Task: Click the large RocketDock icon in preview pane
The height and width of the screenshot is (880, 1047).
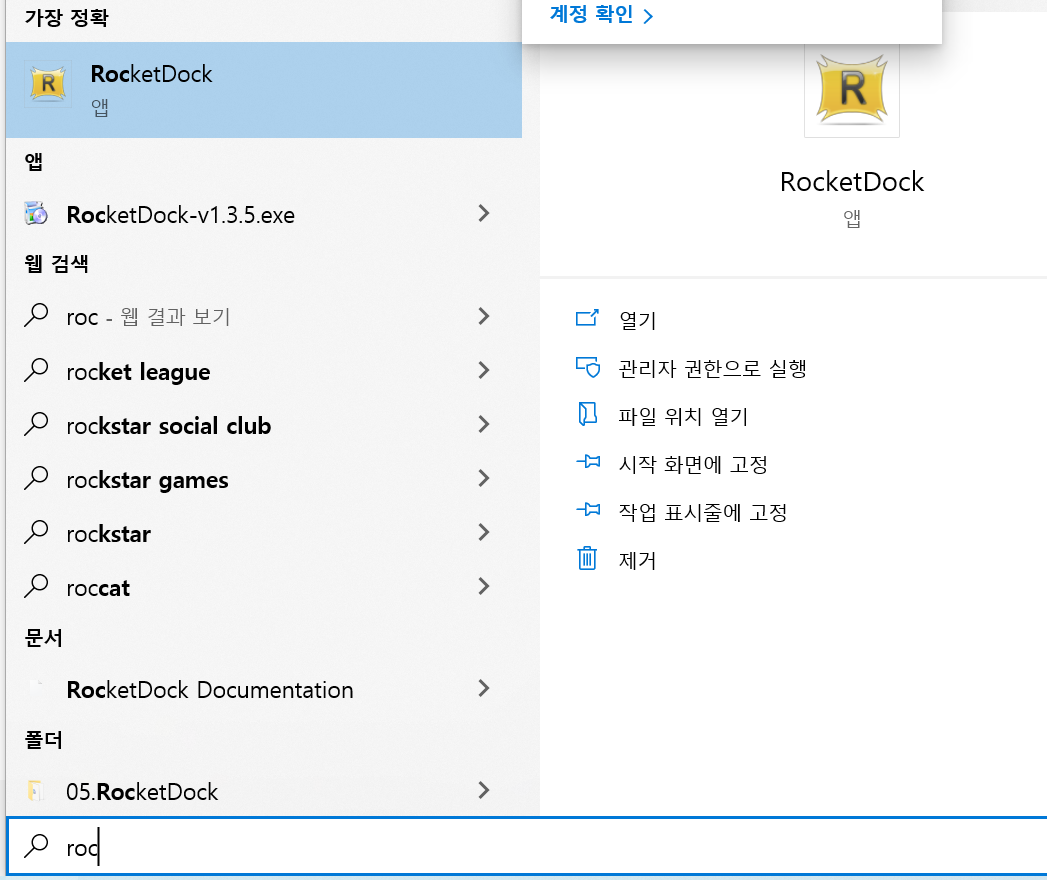Action: (851, 89)
